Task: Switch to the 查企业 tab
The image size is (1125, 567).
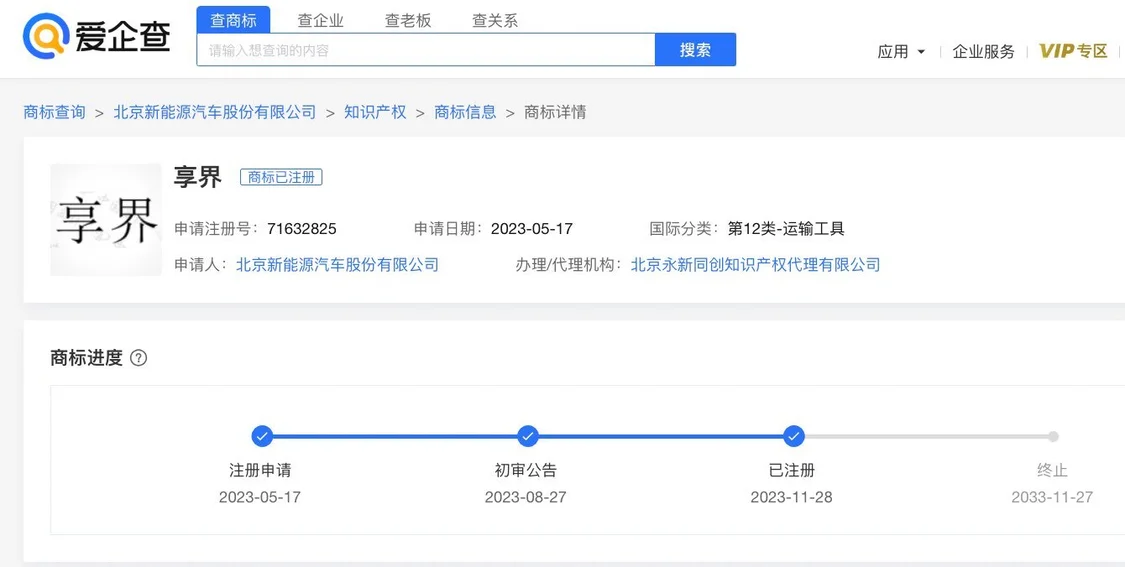Action: click(321, 21)
